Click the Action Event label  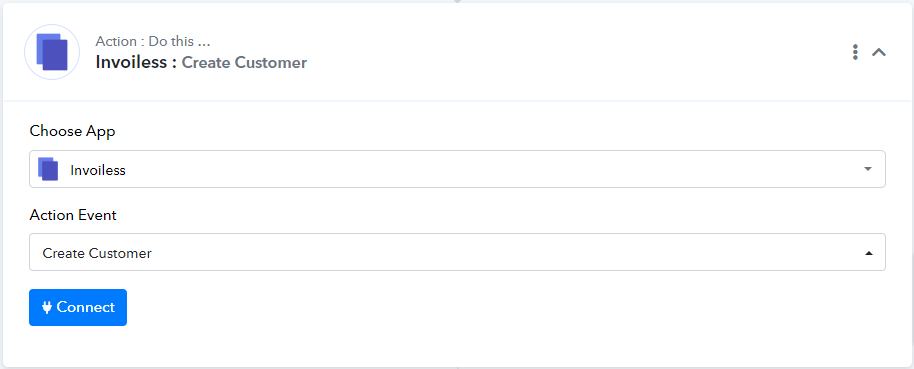73,215
